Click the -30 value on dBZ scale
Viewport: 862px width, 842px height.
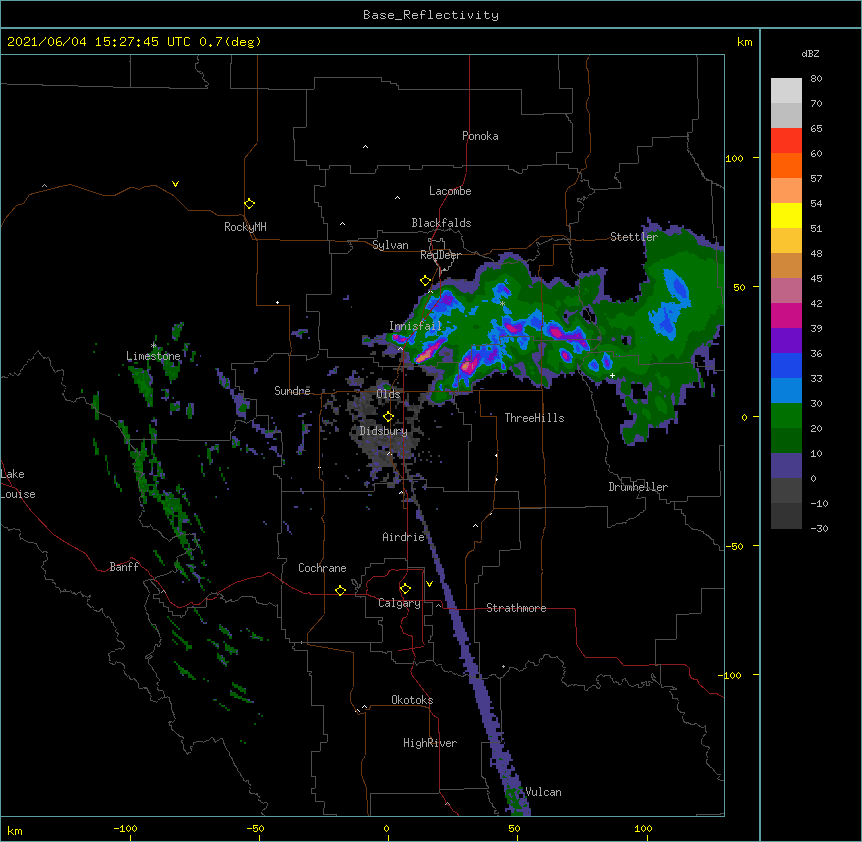click(x=819, y=528)
